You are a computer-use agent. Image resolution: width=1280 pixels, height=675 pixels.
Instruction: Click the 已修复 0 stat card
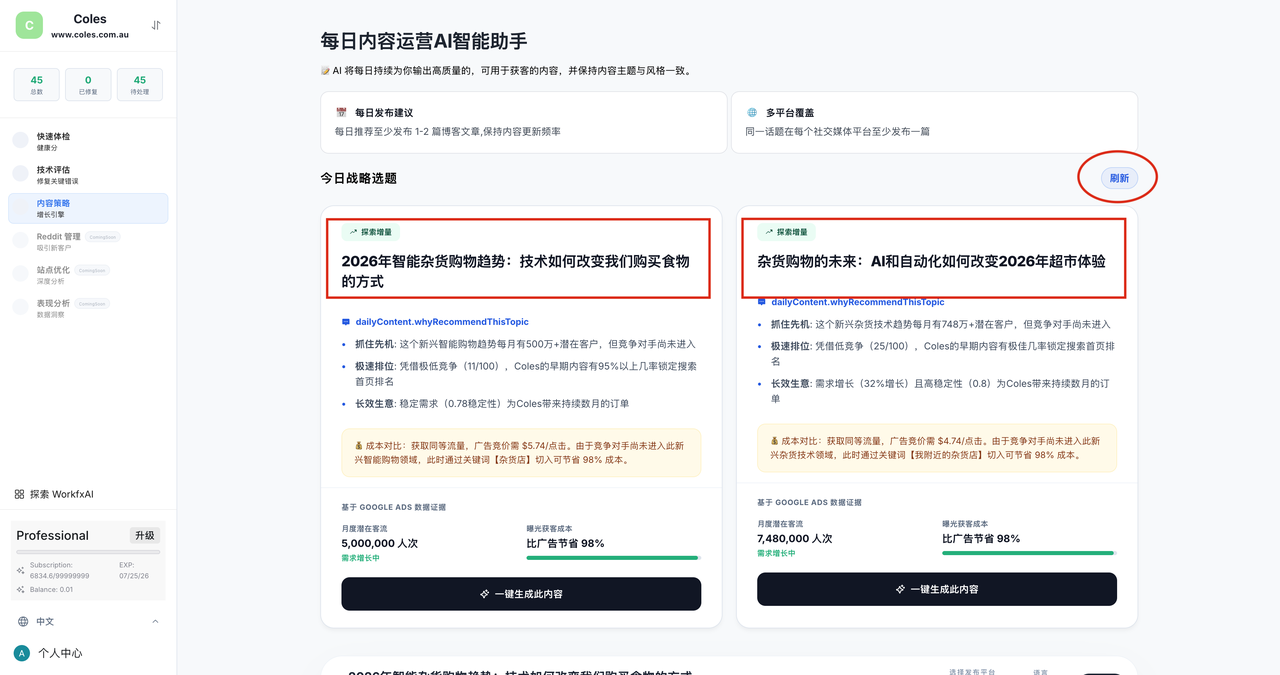pos(88,85)
